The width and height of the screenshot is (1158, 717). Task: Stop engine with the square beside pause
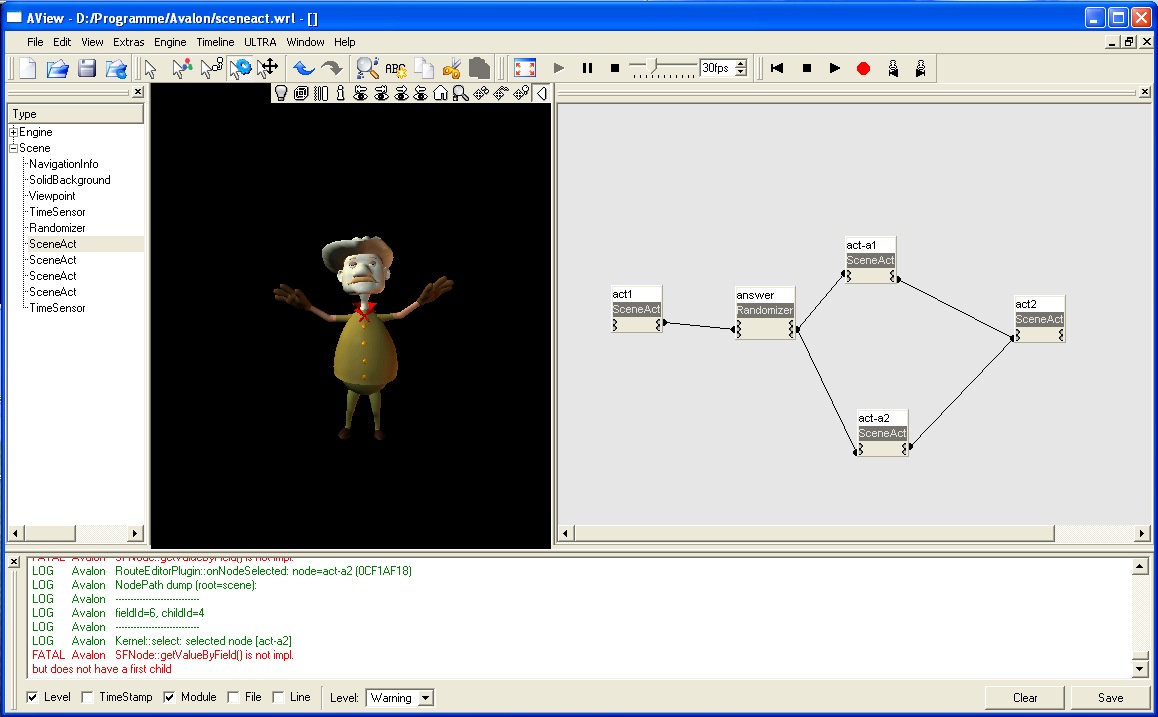click(x=614, y=68)
